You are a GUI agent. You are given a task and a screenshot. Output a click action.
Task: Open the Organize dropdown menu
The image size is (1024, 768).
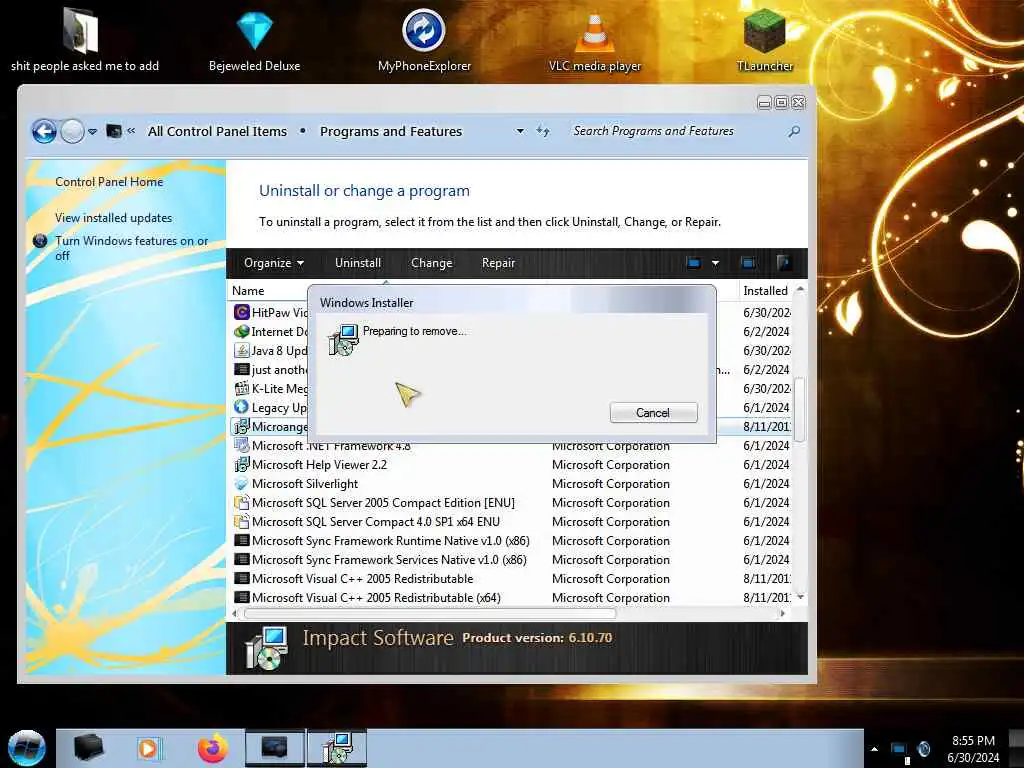(x=274, y=263)
